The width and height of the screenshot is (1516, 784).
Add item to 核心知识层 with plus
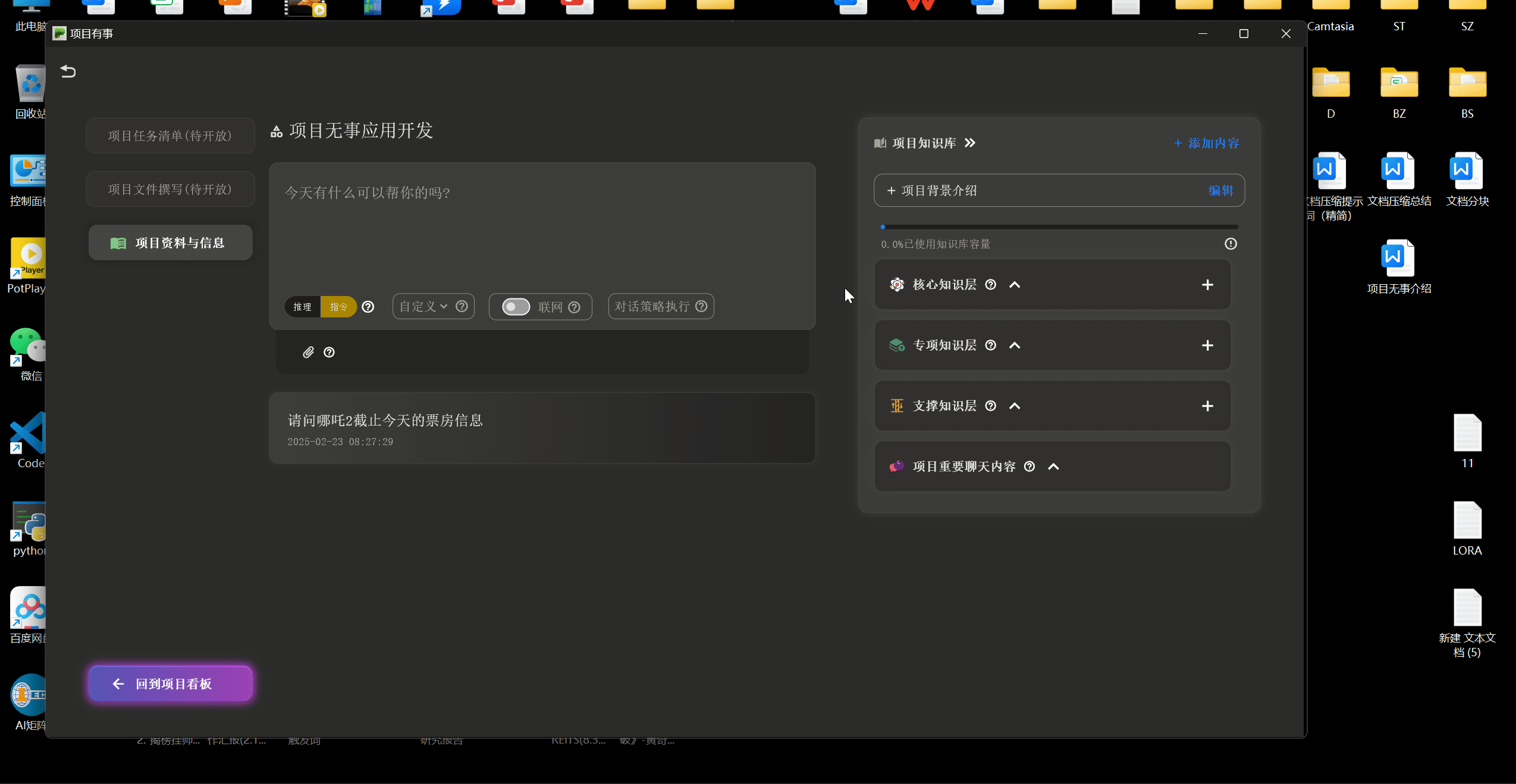pyautogui.click(x=1207, y=285)
